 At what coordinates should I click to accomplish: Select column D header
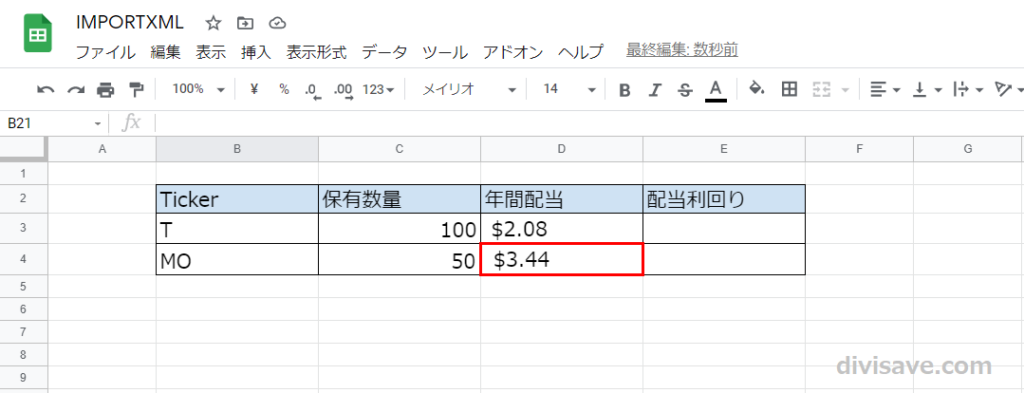click(x=562, y=149)
